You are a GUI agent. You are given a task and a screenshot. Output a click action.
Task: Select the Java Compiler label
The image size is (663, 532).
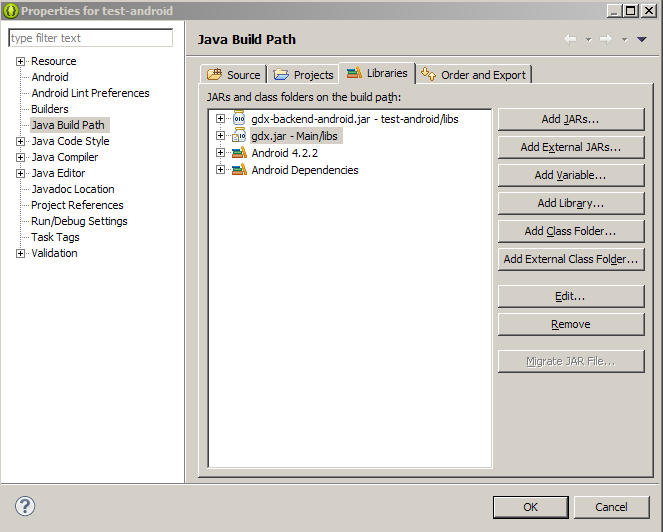point(65,157)
